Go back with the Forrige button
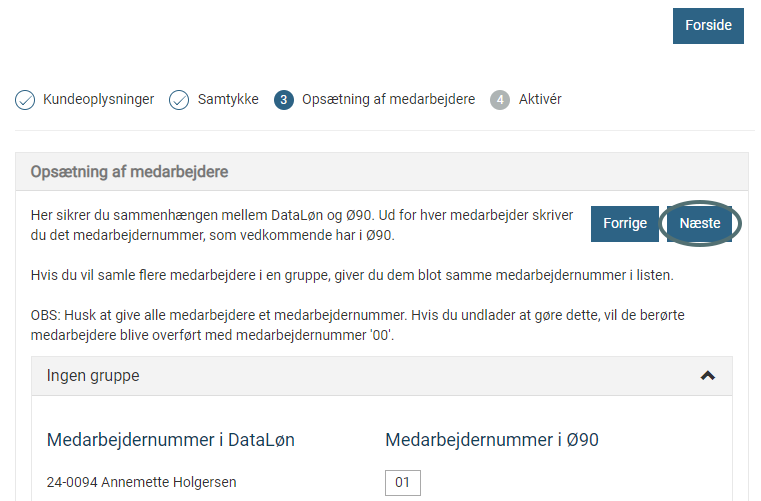The width and height of the screenshot is (761, 501). [x=625, y=224]
